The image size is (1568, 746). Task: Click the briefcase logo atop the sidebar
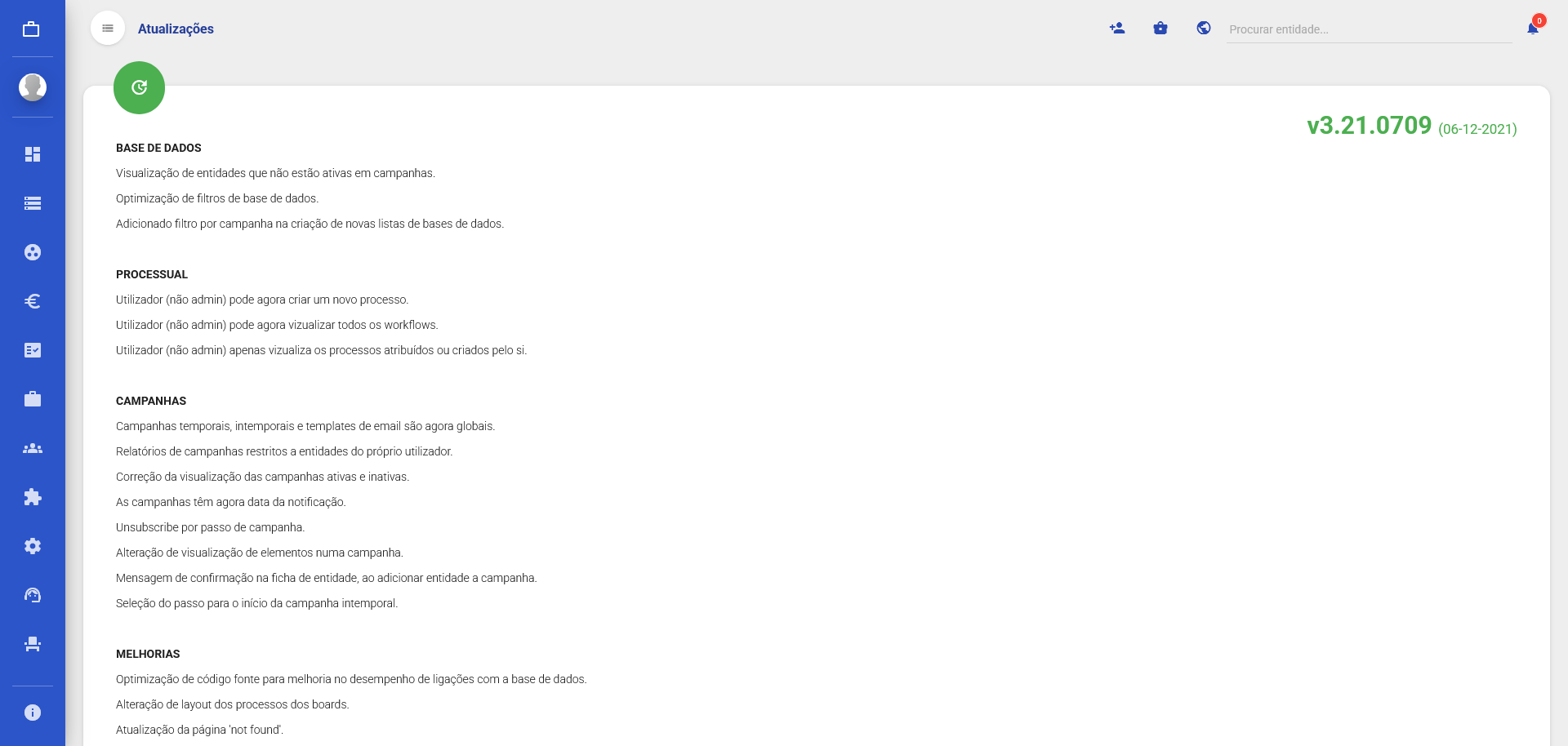click(32, 29)
